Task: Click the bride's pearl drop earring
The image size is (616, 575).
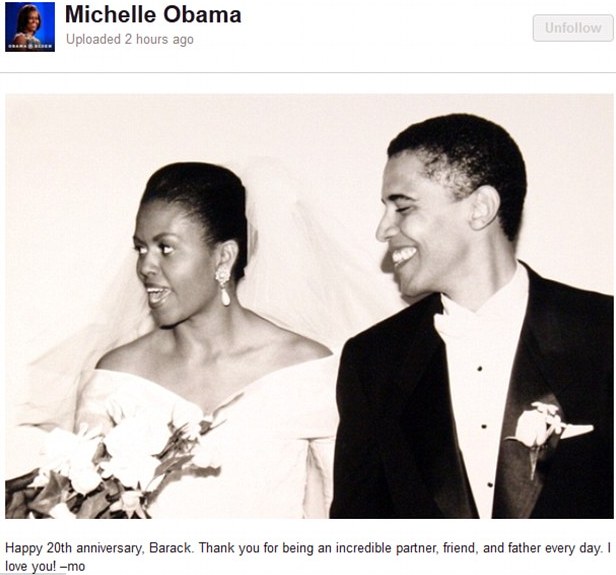Action: [224, 286]
